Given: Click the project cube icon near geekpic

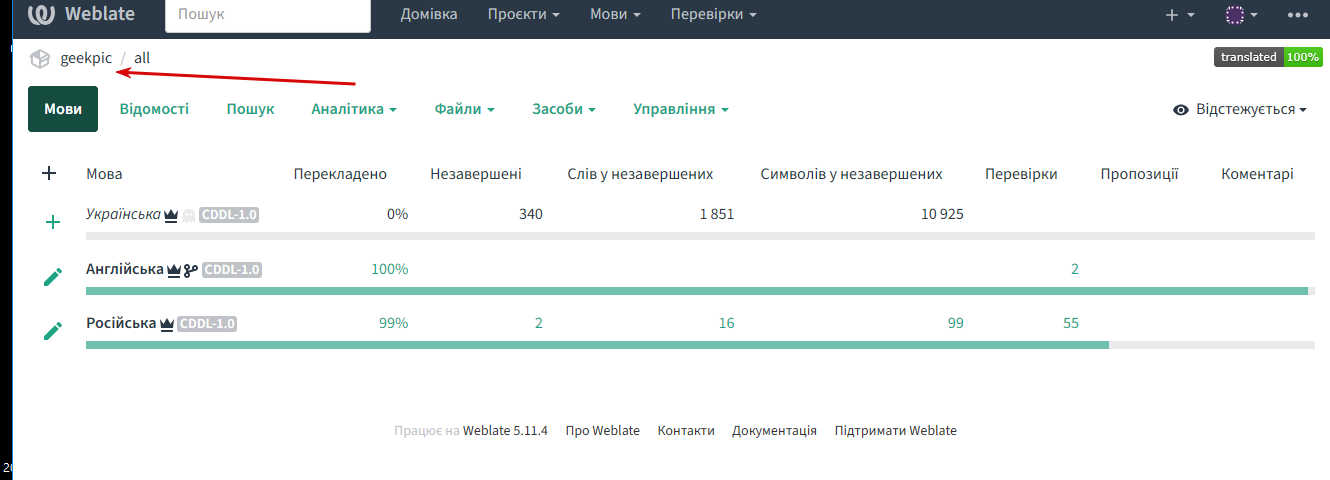Looking at the screenshot, I should pyautogui.click(x=40, y=59).
